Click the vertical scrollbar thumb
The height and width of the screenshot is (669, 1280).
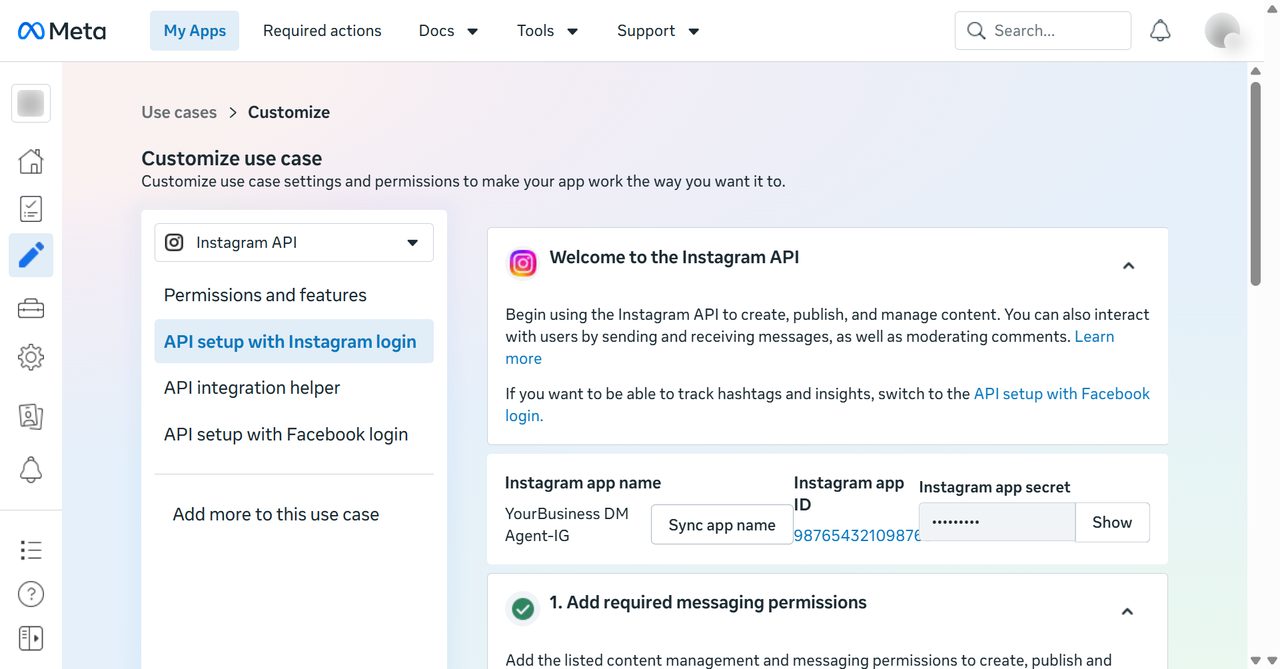[1256, 183]
